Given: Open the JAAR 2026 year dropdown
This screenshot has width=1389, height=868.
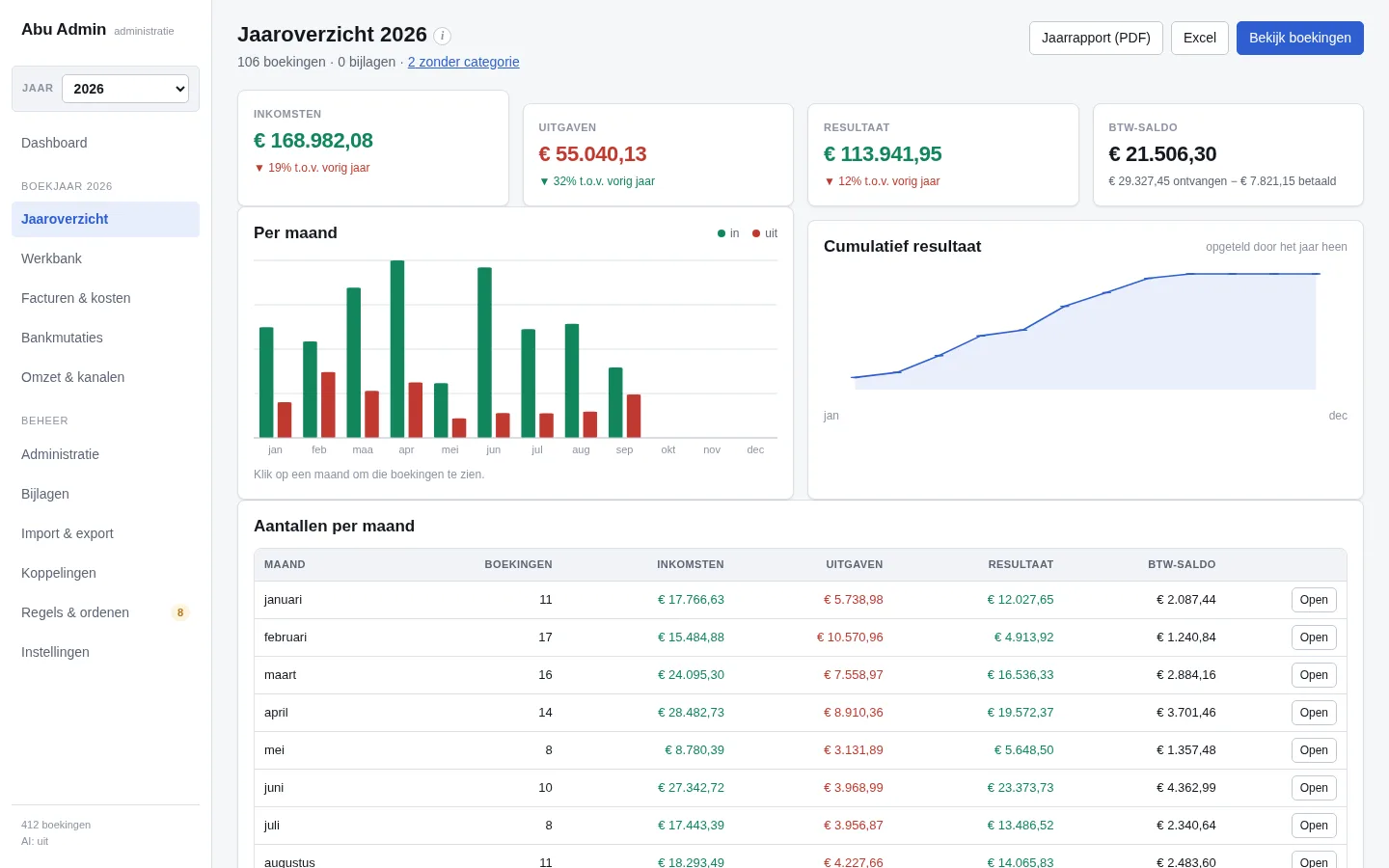Looking at the screenshot, I should (x=125, y=89).
